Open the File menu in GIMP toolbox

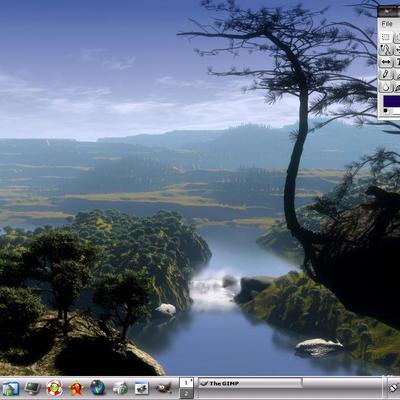(x=387, y=24)
